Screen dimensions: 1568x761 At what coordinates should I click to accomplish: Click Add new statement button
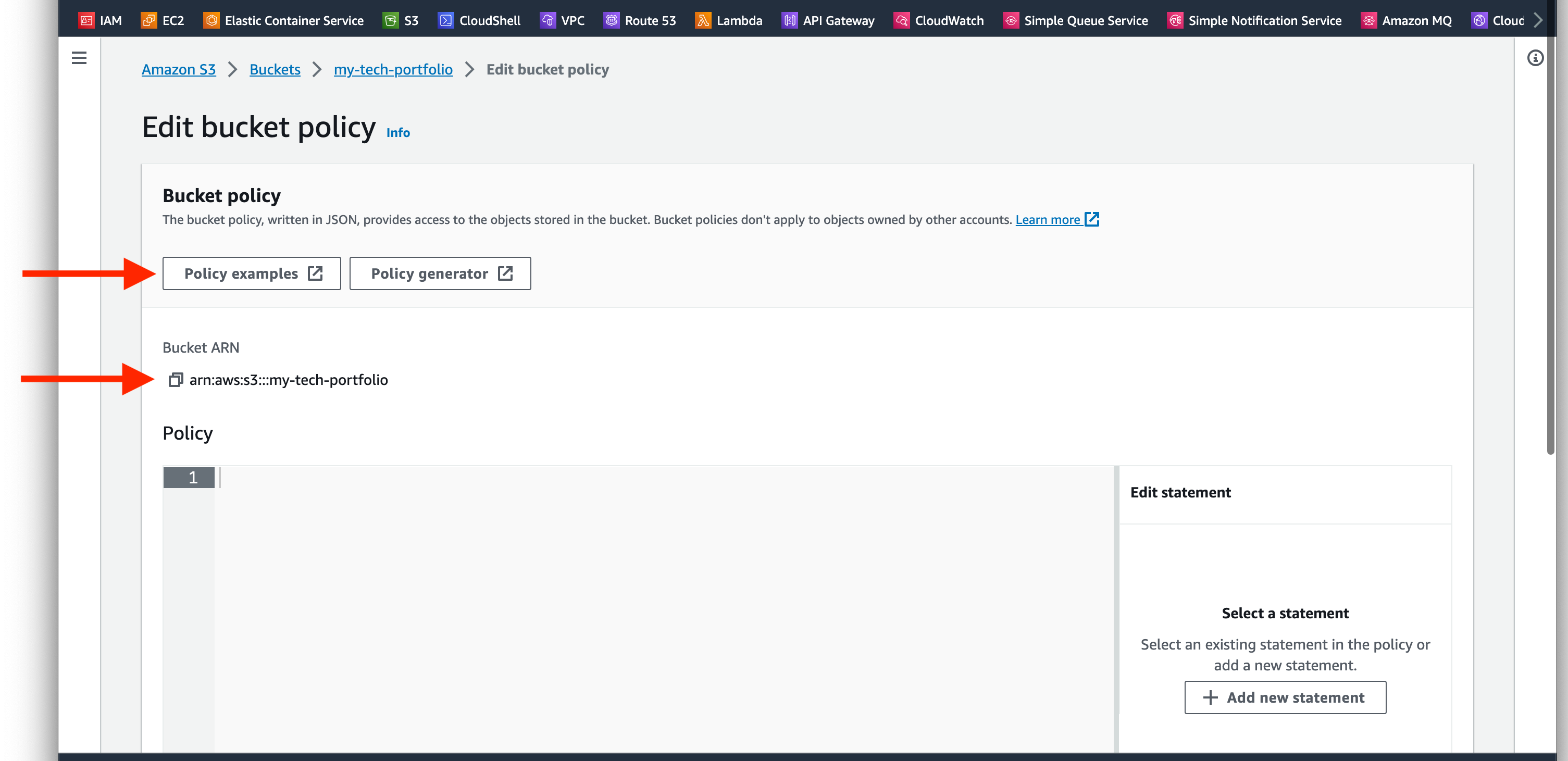tap(1285, 697)
